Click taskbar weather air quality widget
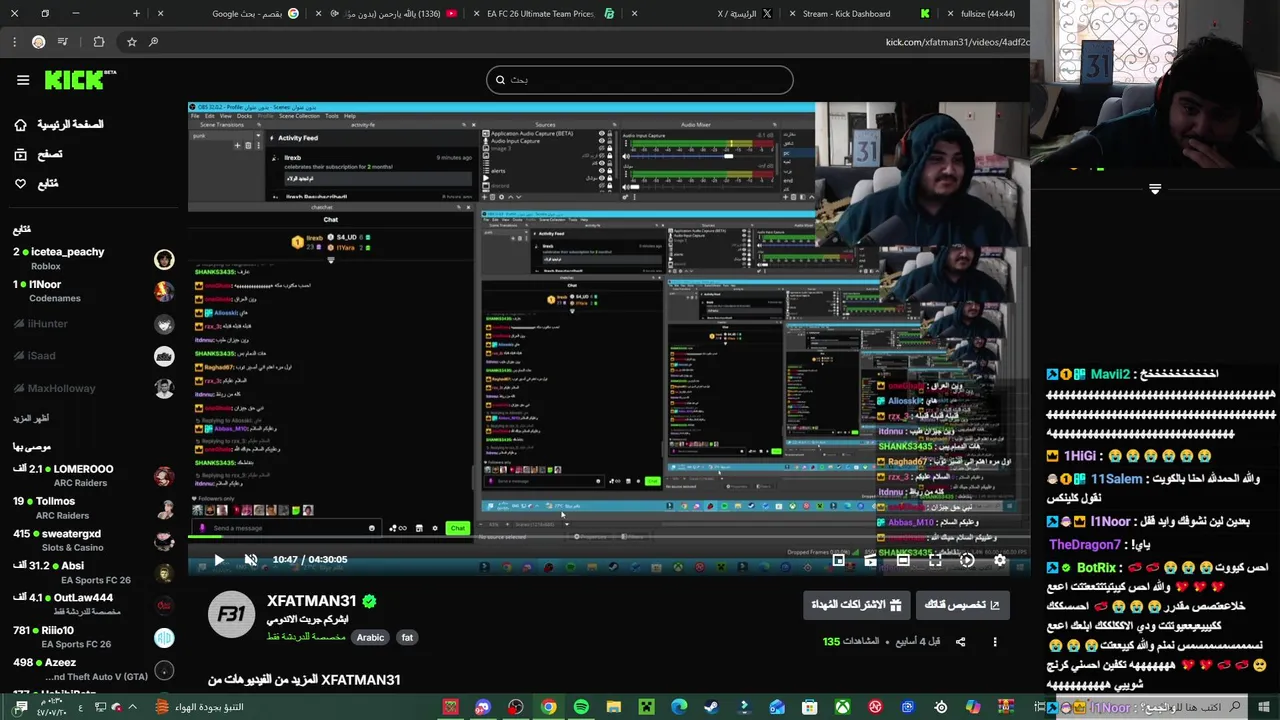The width and height of the screenshot is (1280, 720). click(200, 707)
